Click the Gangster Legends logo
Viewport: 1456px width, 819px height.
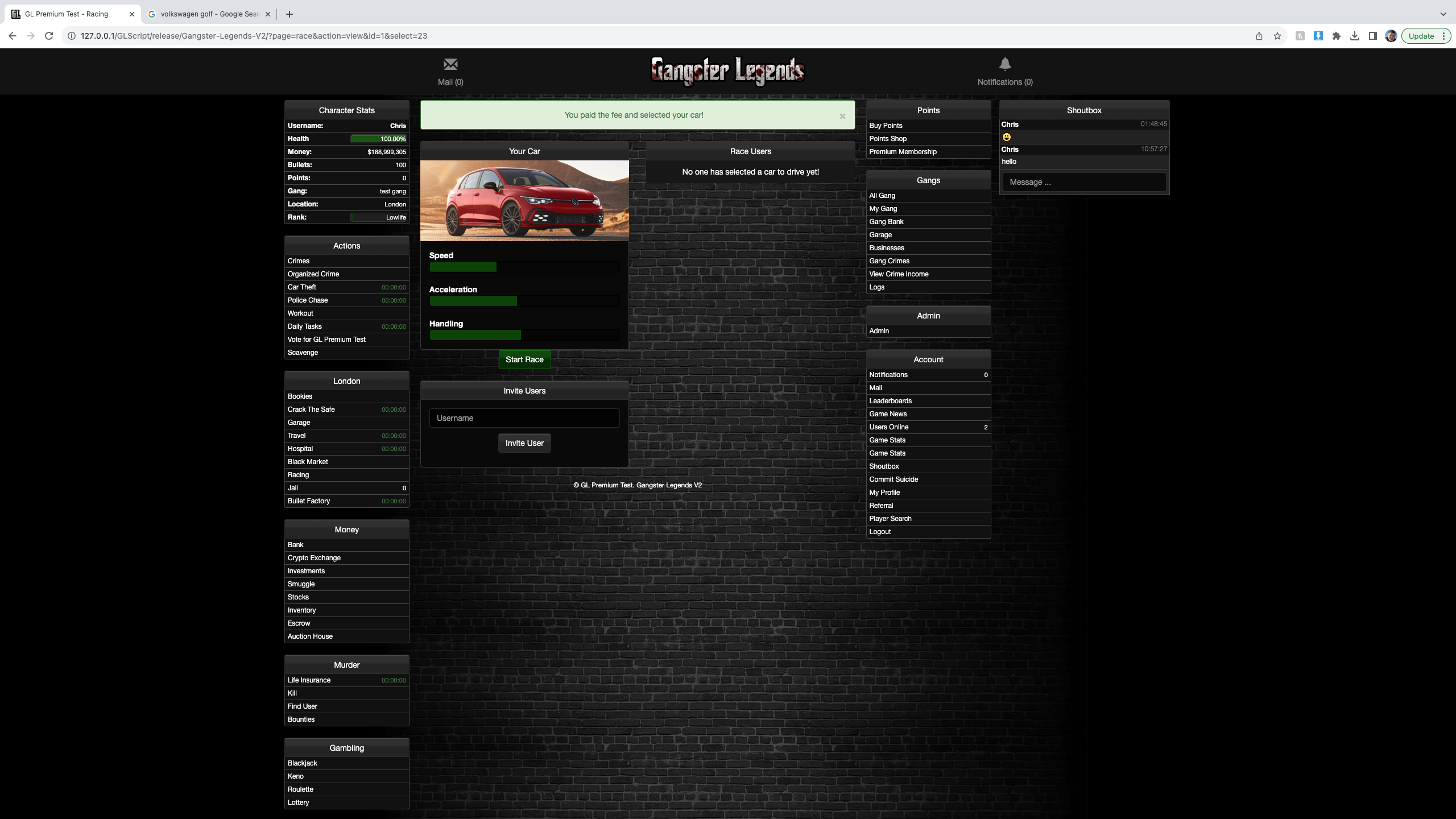[727, 71]
